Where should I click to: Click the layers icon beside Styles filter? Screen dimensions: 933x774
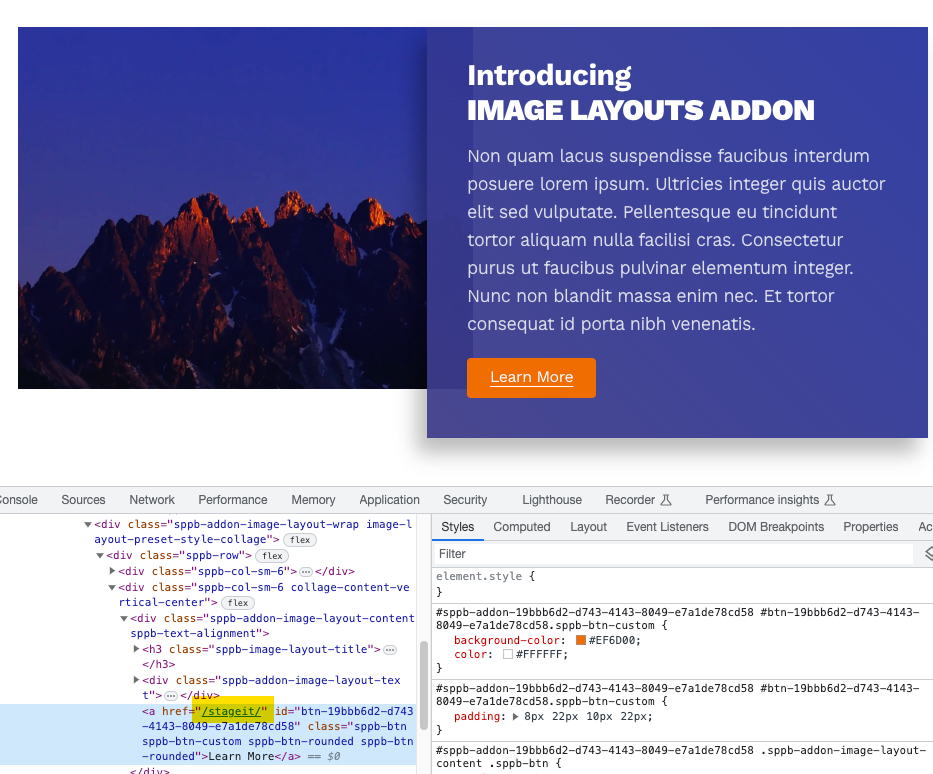pos(928,553)
